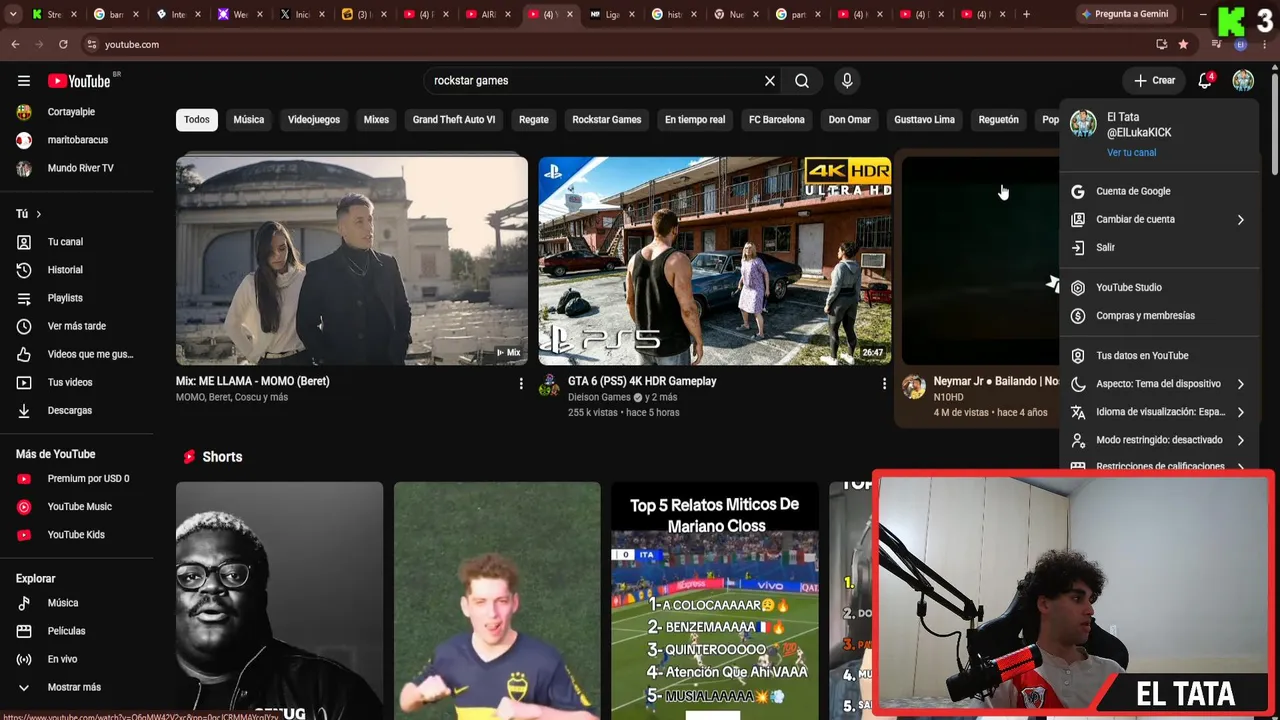Select the Don Omar chip
This screenshot has height=720, width=1280.
click(850, 120)
